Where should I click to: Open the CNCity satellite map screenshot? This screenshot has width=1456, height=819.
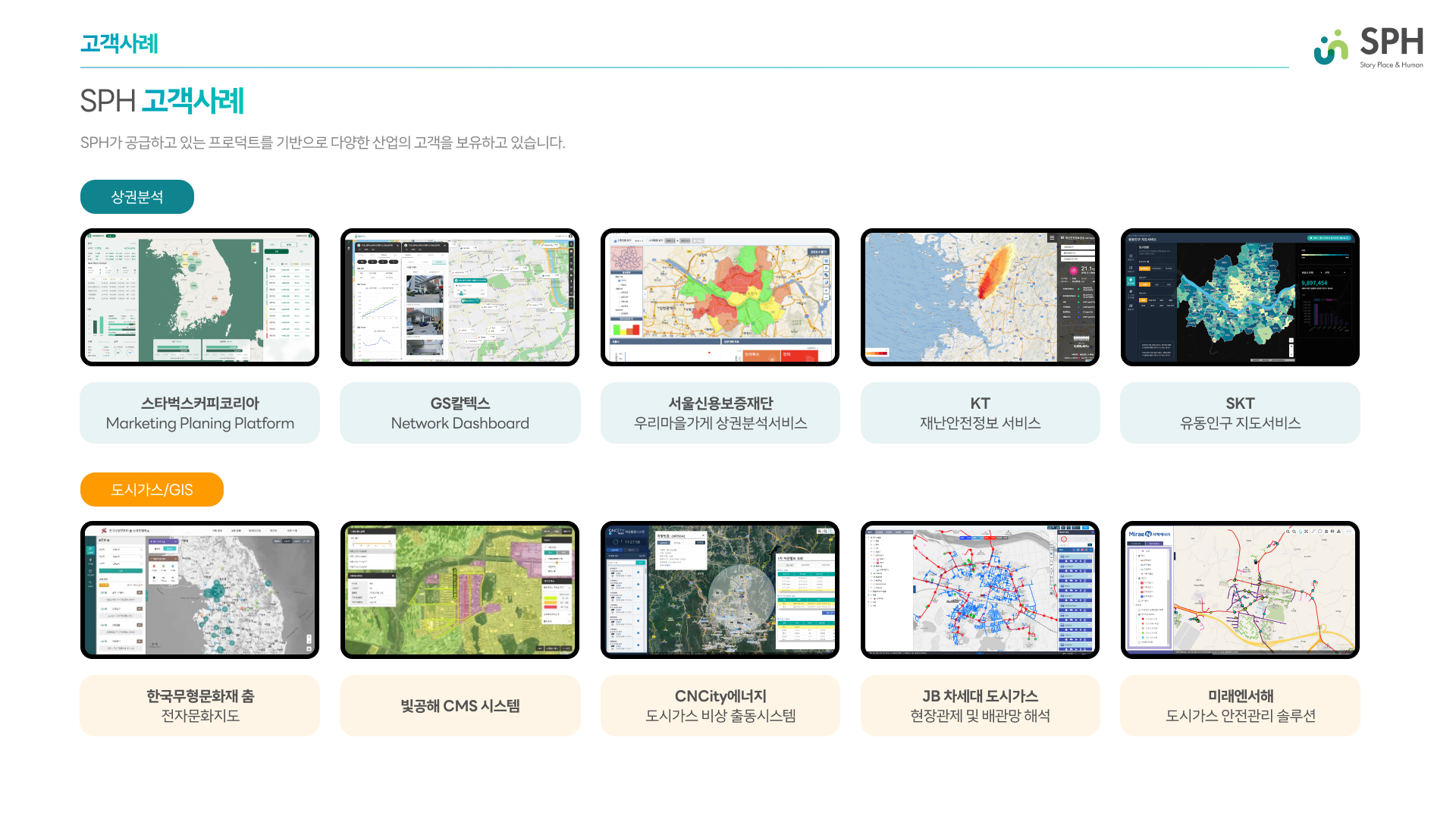(x=720, y=590)
